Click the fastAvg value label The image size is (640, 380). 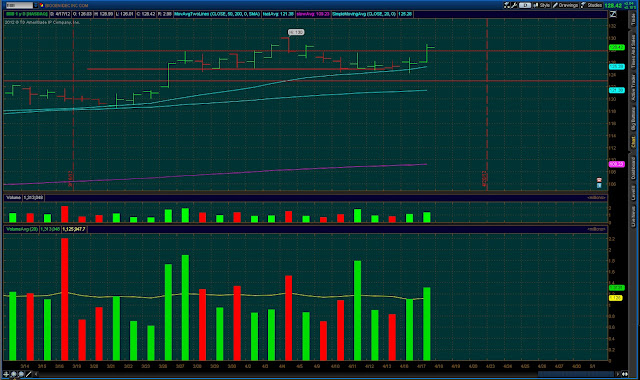[x=278, y=14]
